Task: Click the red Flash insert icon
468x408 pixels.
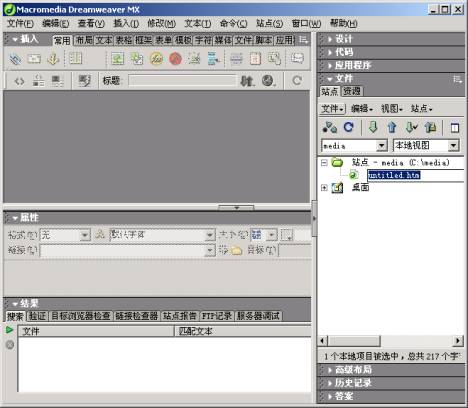Action: point(175,59)
